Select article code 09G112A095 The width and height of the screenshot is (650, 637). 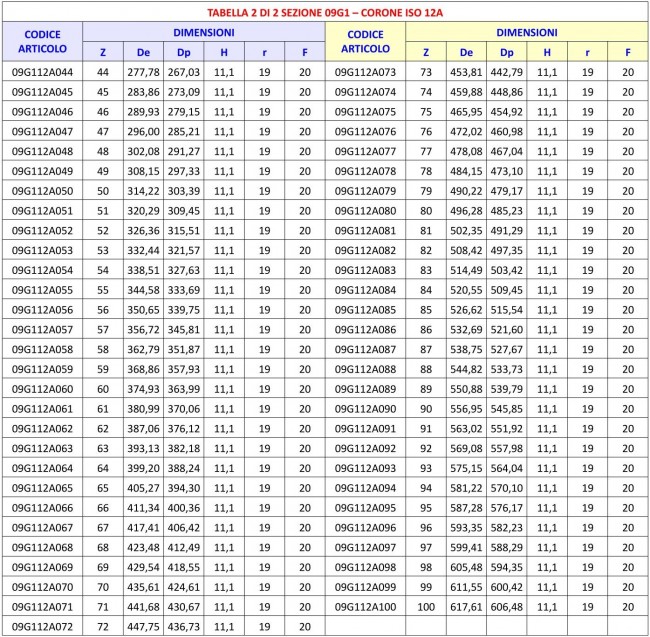pos(365,508)
